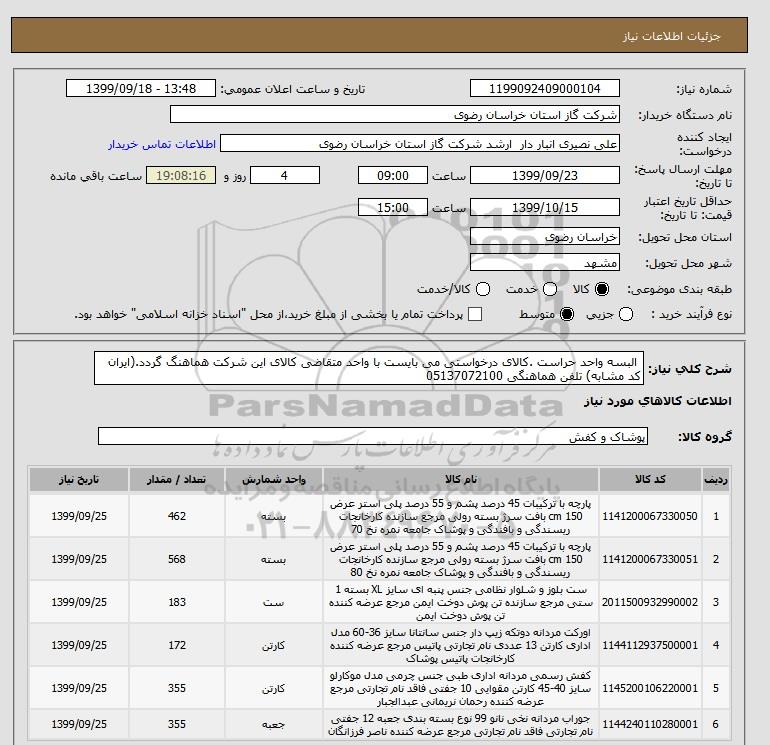770x745 pixels.
Task: Toggle the Islamic treasury payment checkbox
Action: point(475,315)
